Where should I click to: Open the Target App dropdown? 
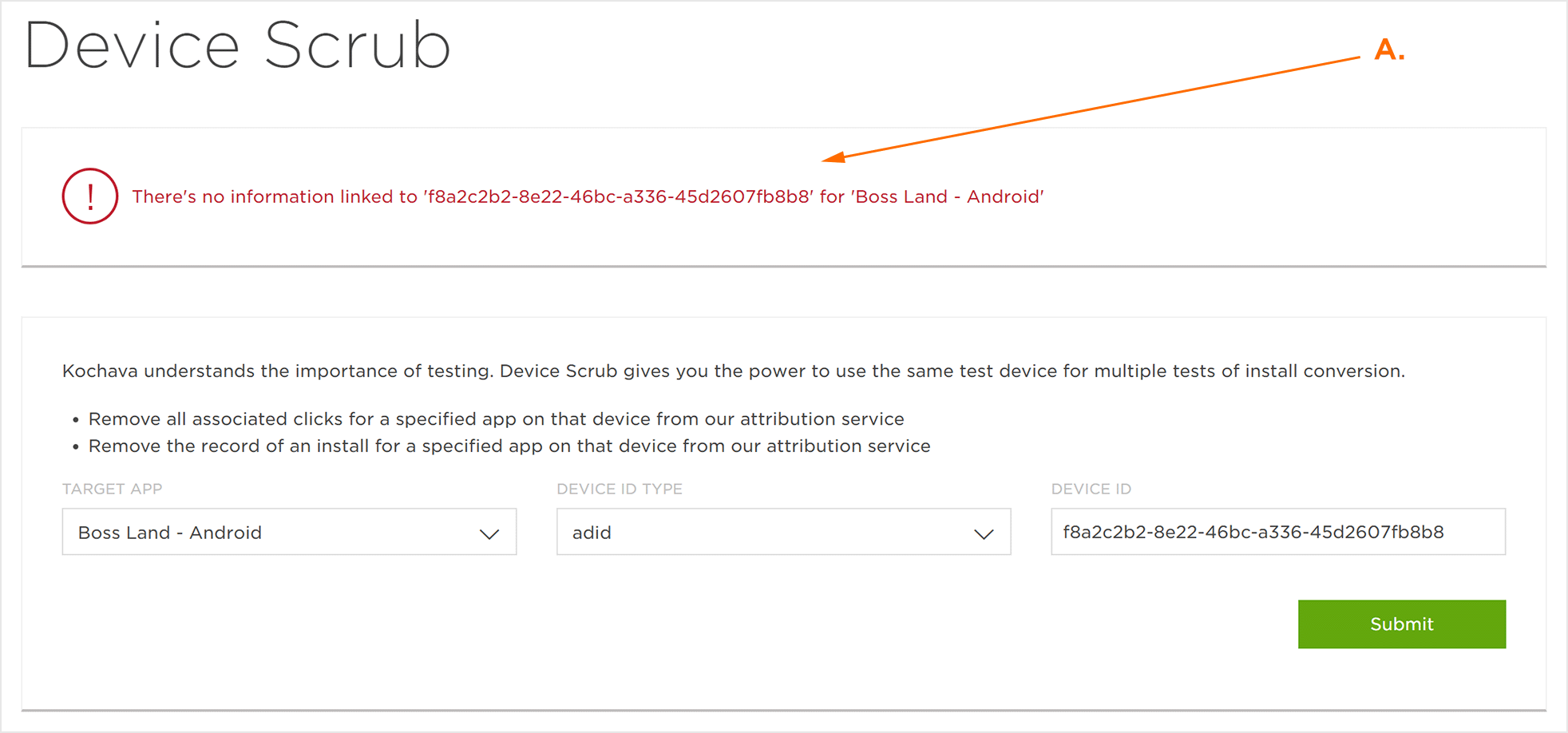click(289, 532)
